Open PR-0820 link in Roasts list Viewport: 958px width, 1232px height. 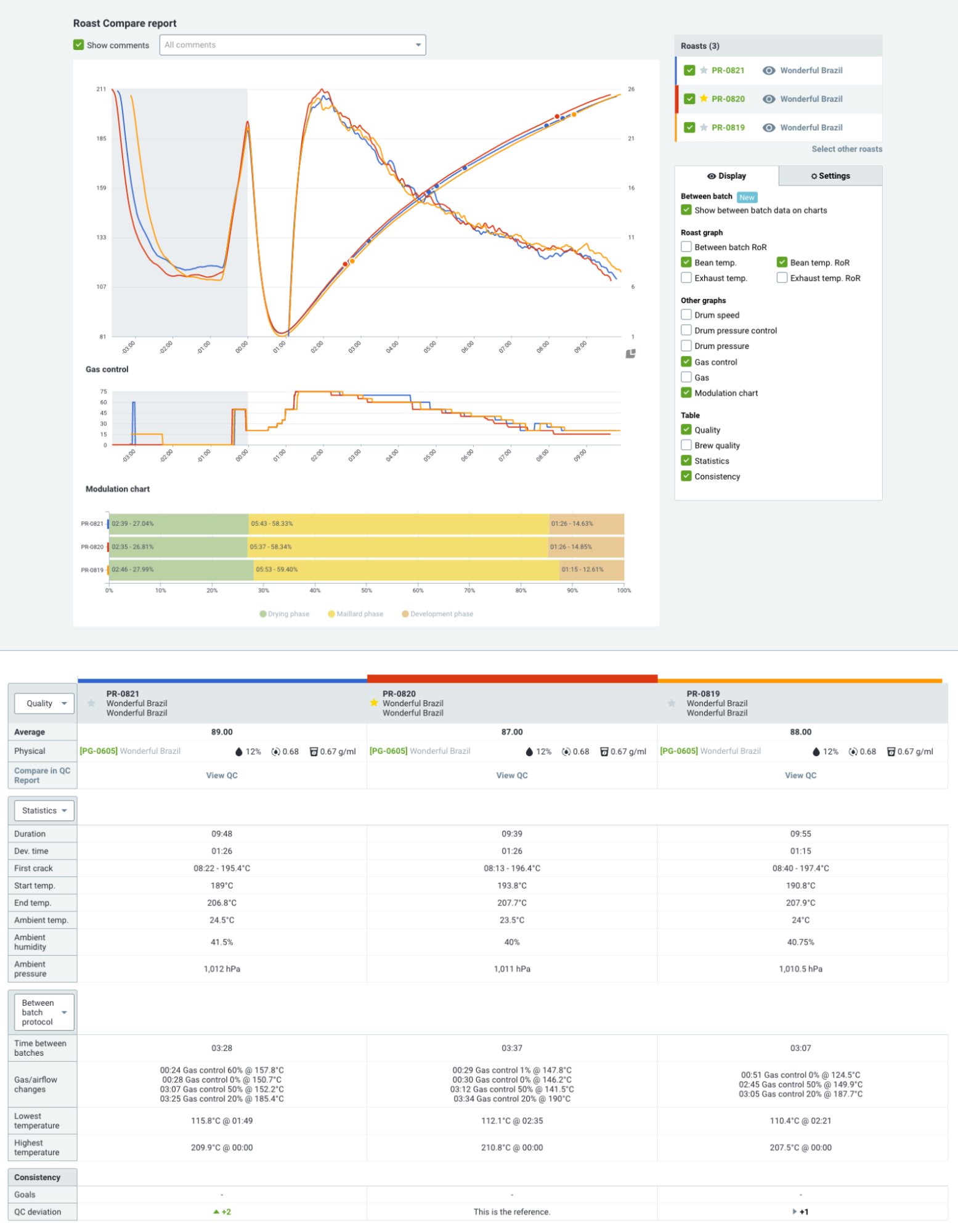click(728, 99)
